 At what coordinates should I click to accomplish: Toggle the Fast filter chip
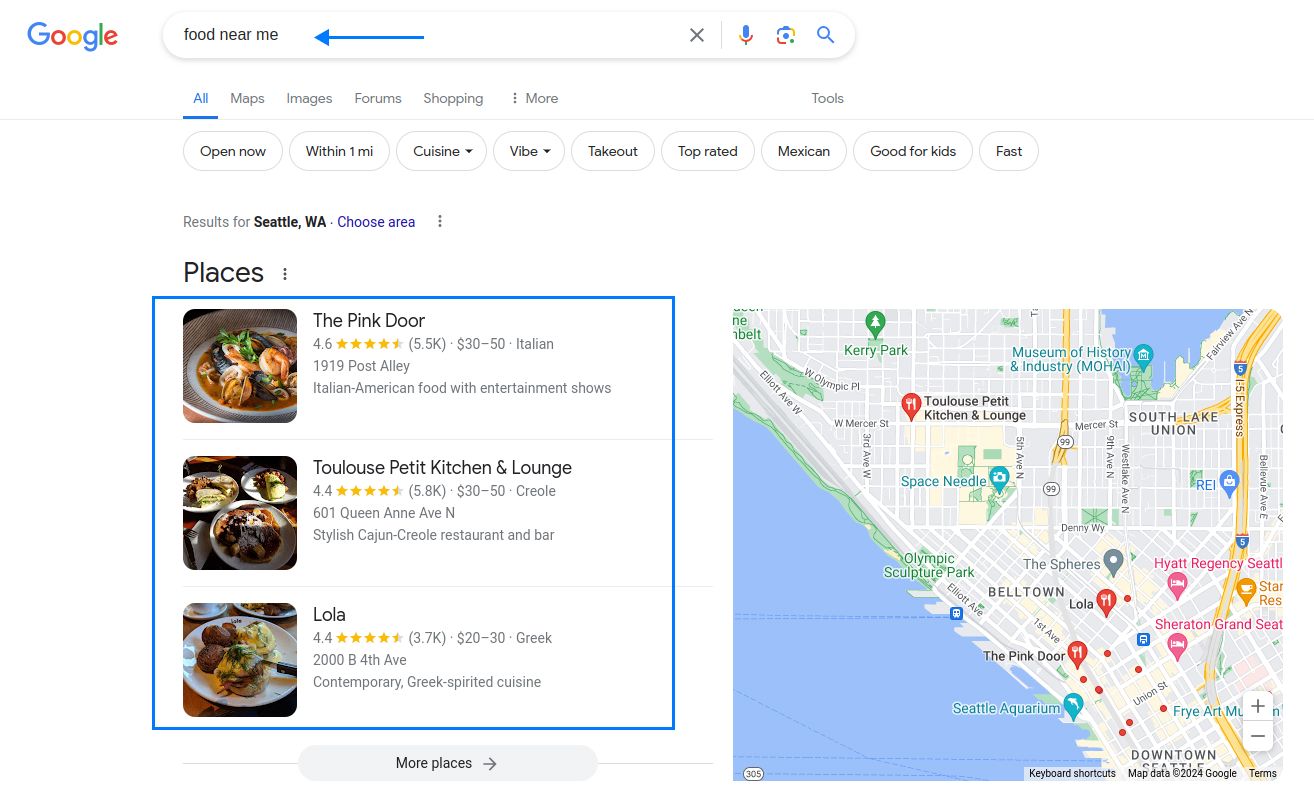coord(1009,151)
